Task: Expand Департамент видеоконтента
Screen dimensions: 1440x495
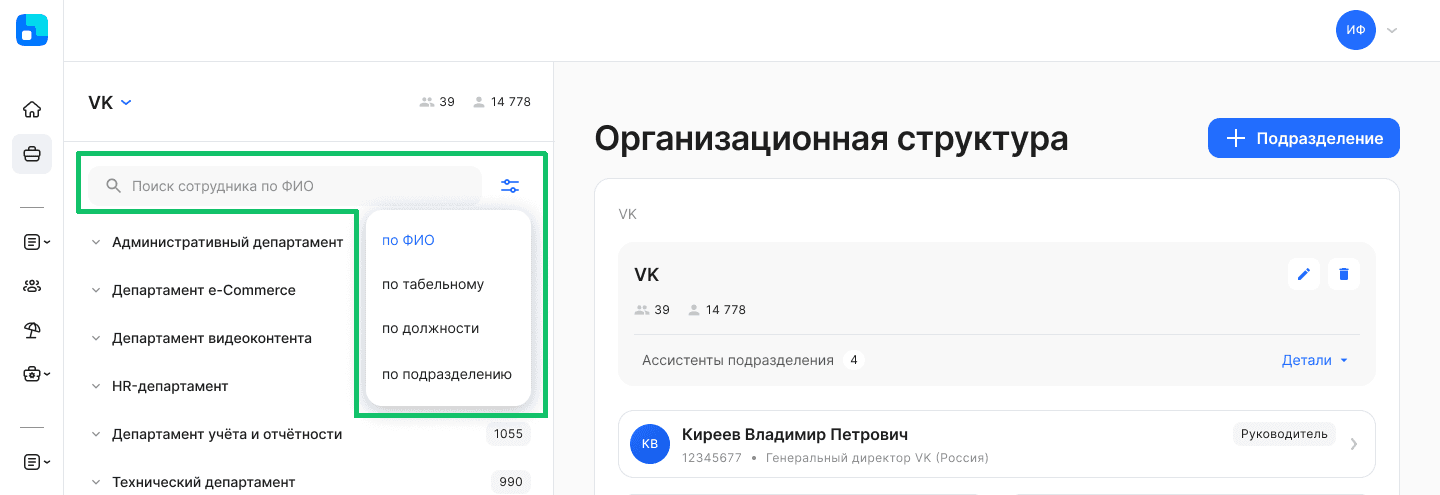Action: (96, 338)
